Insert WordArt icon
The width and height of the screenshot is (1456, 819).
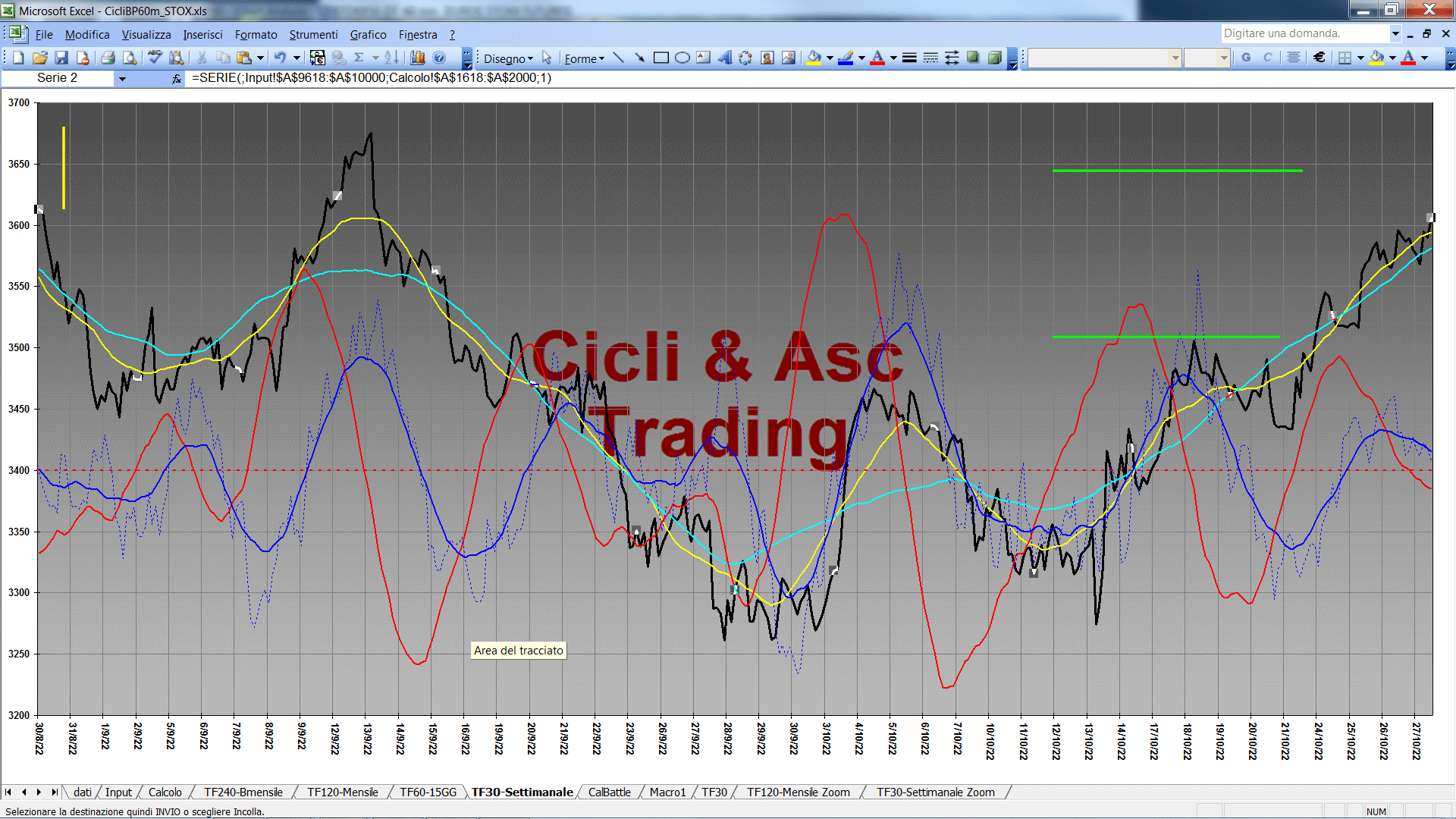click(724, 58)
